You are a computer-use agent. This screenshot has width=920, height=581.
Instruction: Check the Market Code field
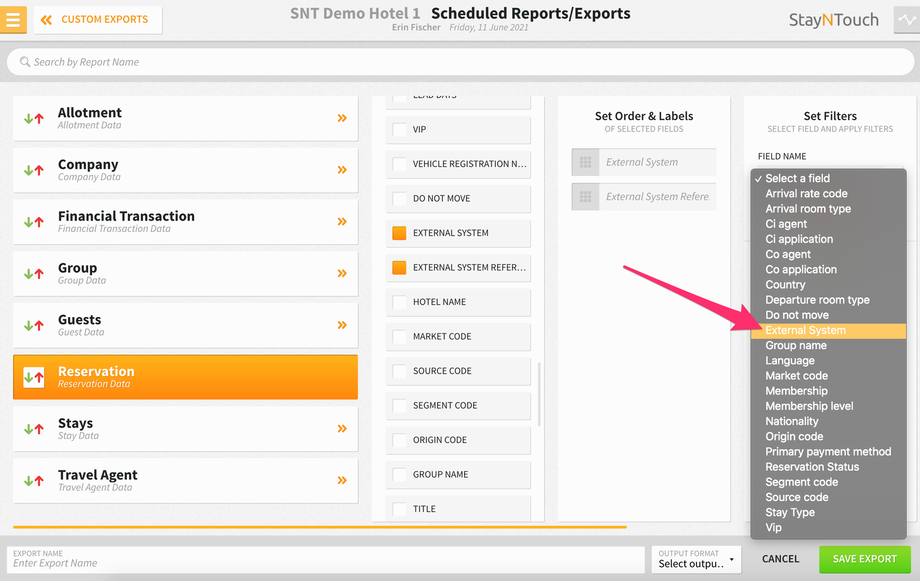(399, 337)
